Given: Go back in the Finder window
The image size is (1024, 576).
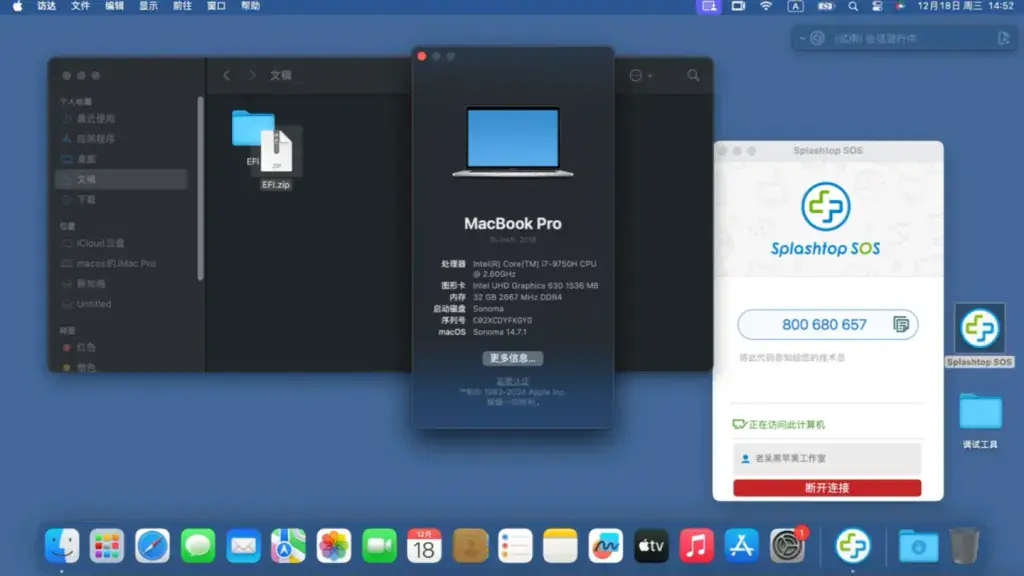Looking at the screenshot, I should point(227,76).
